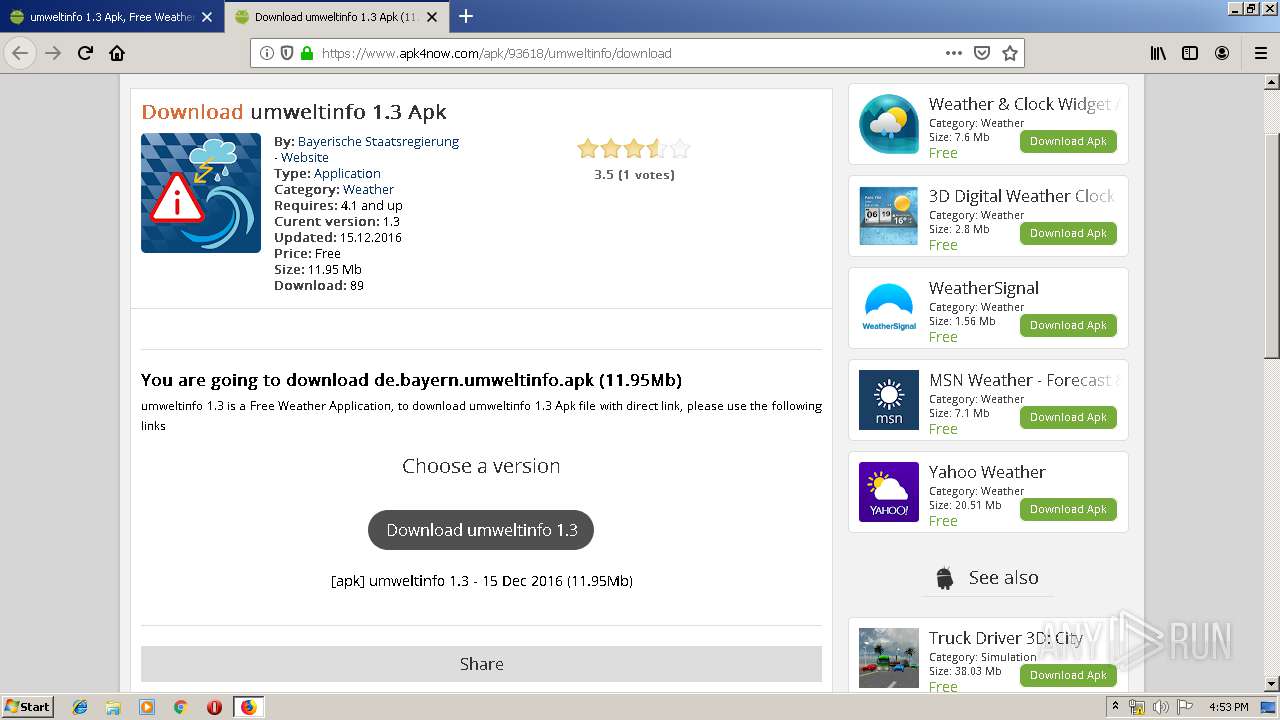Open a new browser tab
This screenshot has width=1280, height=720.
click(x=466, y=16)
